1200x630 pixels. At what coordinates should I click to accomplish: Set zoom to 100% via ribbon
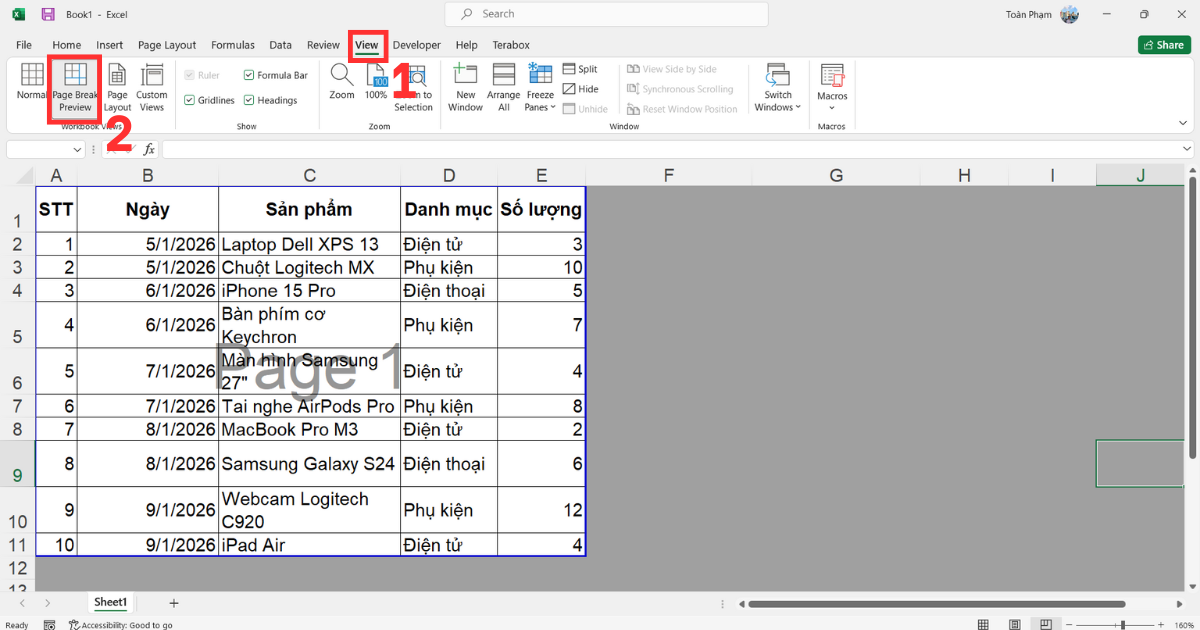point(376,82)
